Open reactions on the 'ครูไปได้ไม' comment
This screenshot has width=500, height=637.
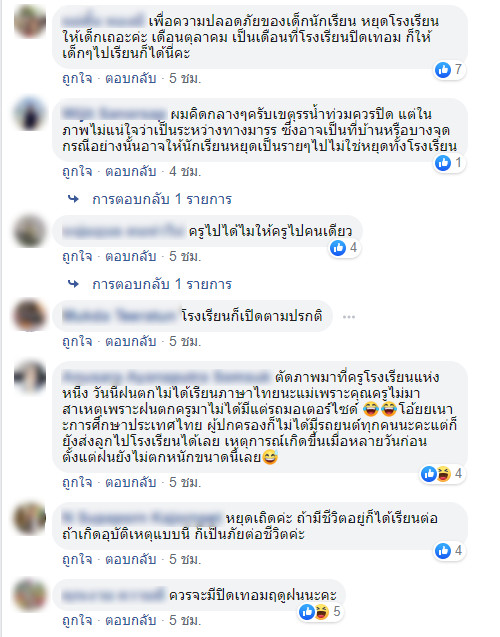344,247
